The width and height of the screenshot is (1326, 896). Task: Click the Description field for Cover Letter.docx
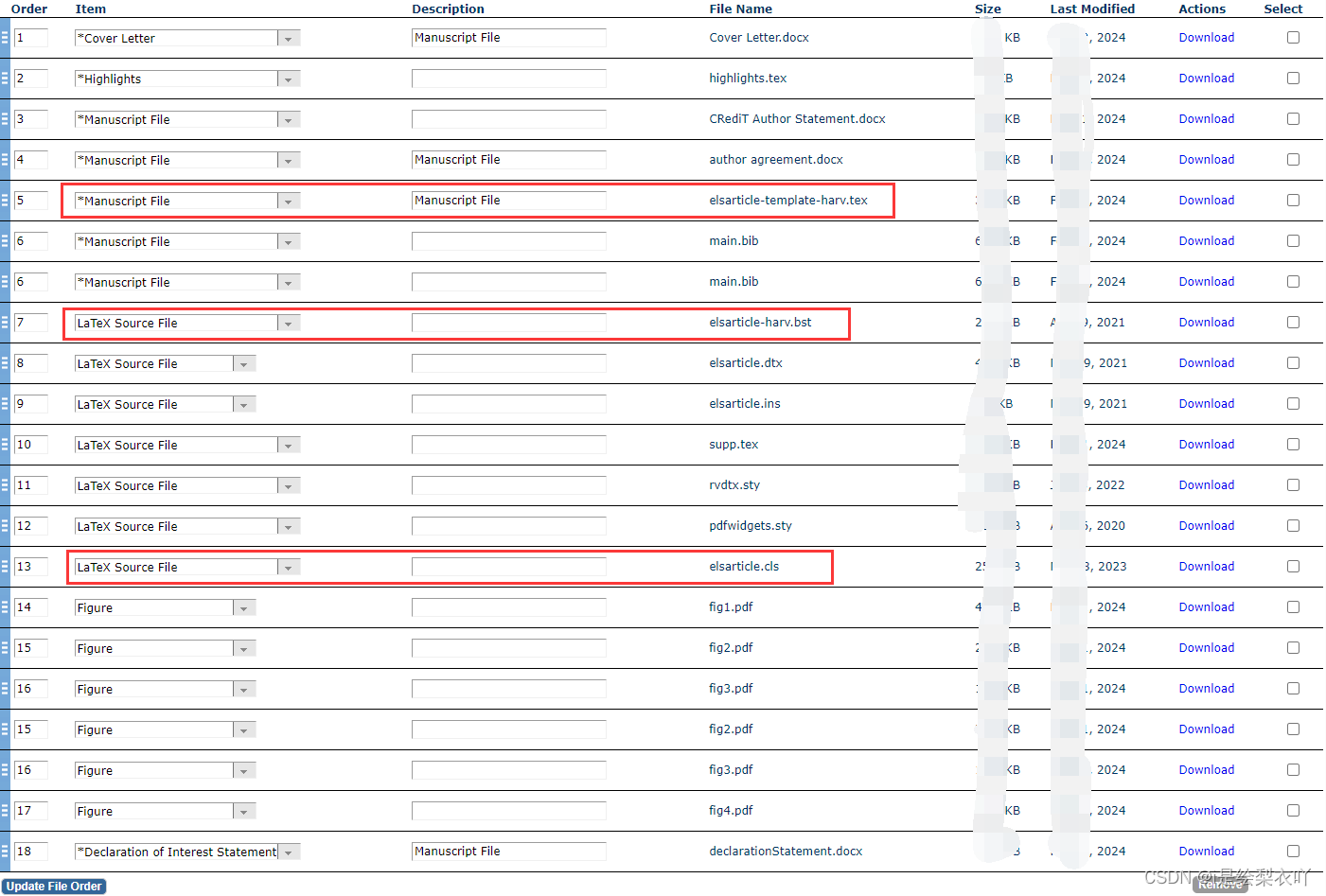(x=508, y=38)
